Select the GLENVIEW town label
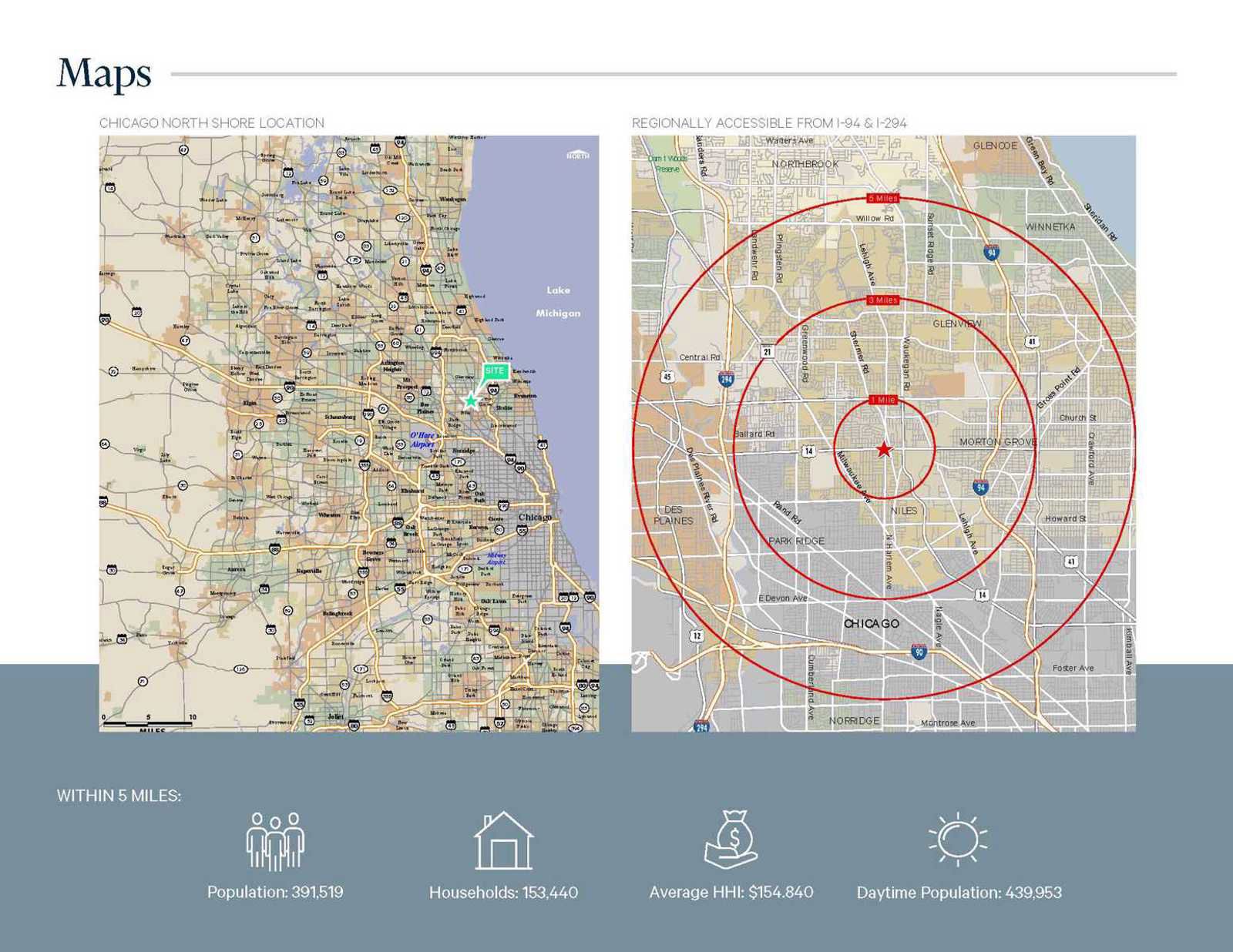The image size is (1233, 952). [957, 323]
